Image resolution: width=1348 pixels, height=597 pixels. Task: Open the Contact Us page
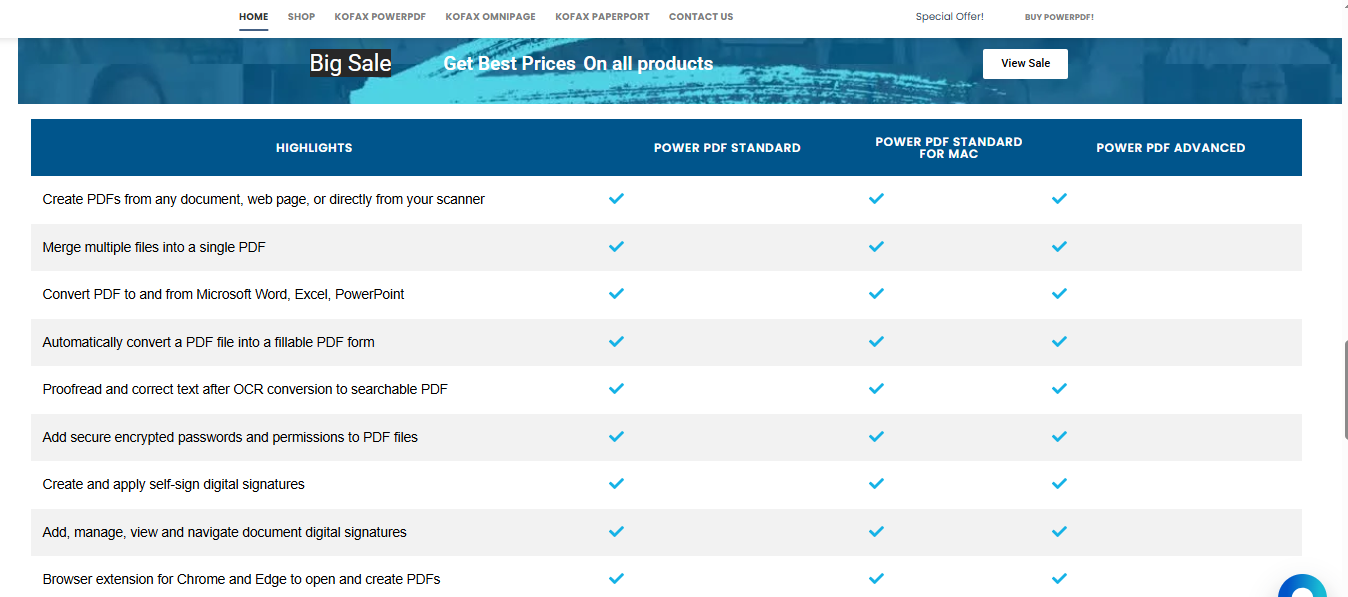pyautogui.click(x=701, y=17)
